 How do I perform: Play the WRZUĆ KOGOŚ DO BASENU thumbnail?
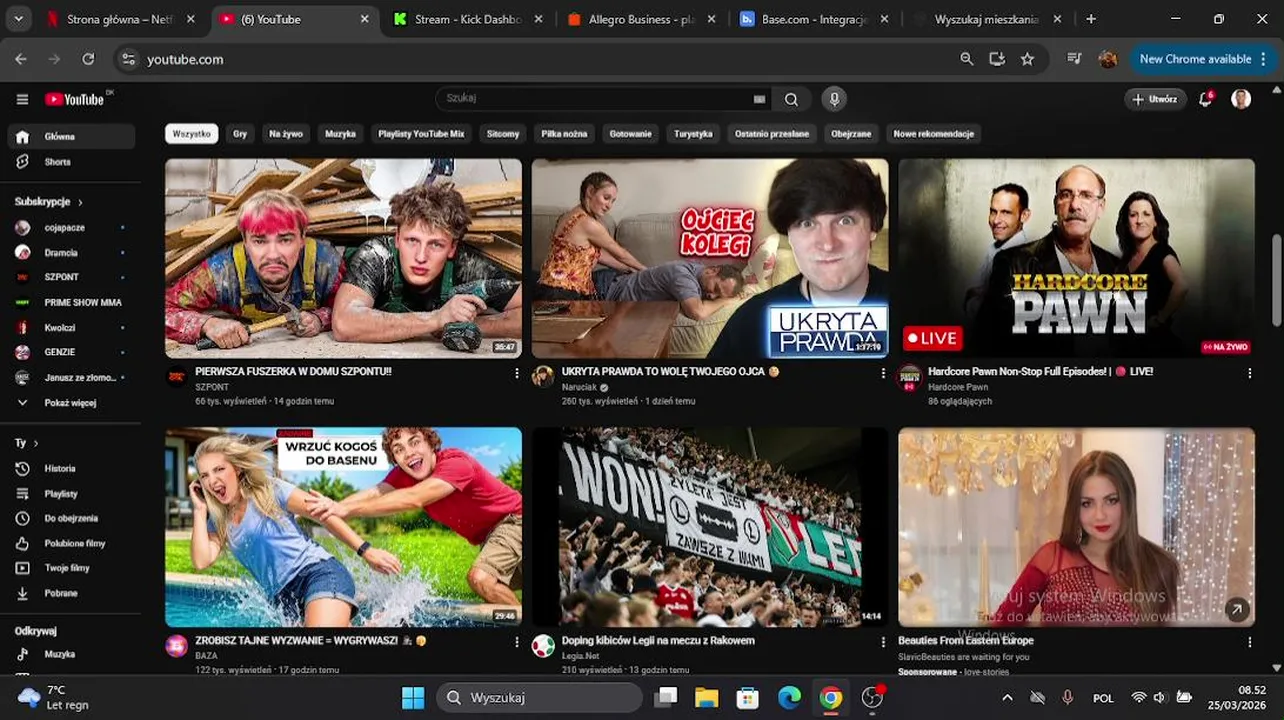(x=343, y=527)
